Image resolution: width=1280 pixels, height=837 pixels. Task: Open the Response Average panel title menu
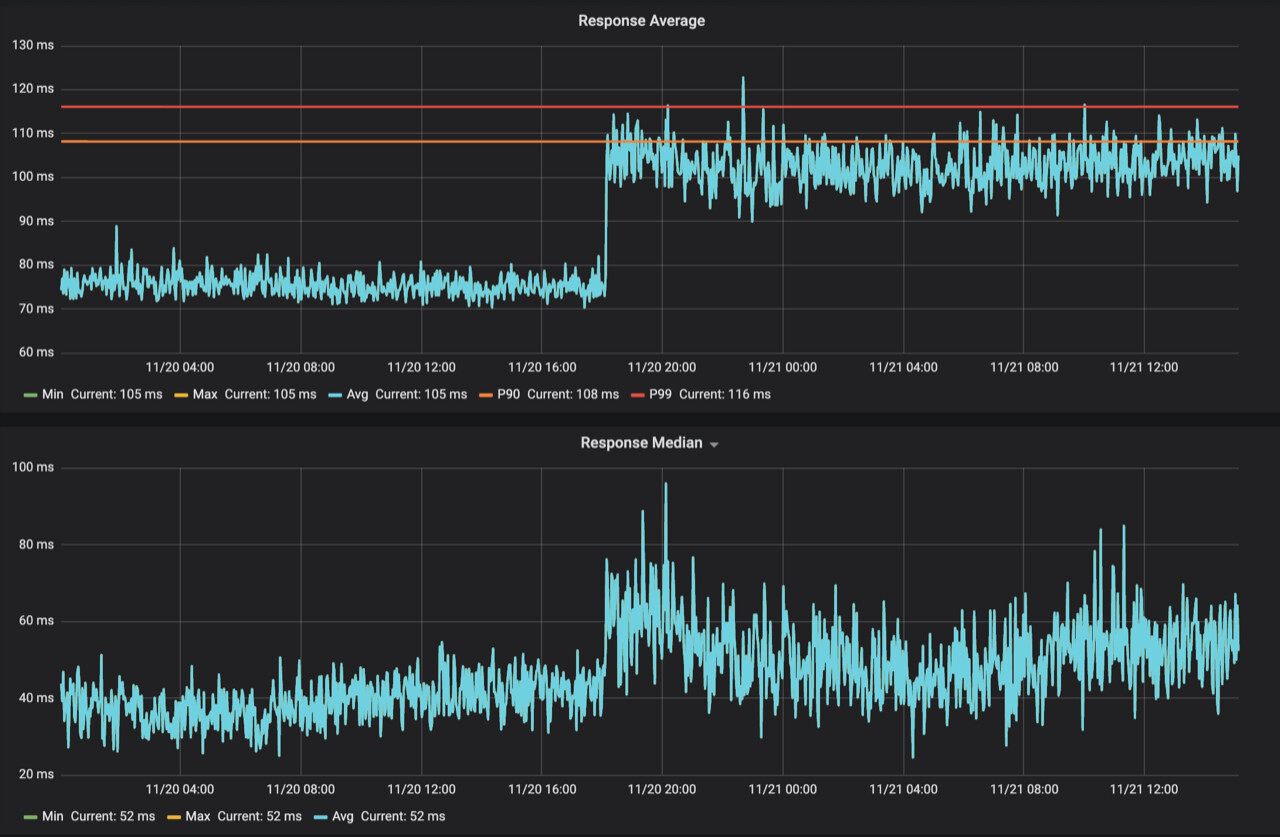(641, 21)
